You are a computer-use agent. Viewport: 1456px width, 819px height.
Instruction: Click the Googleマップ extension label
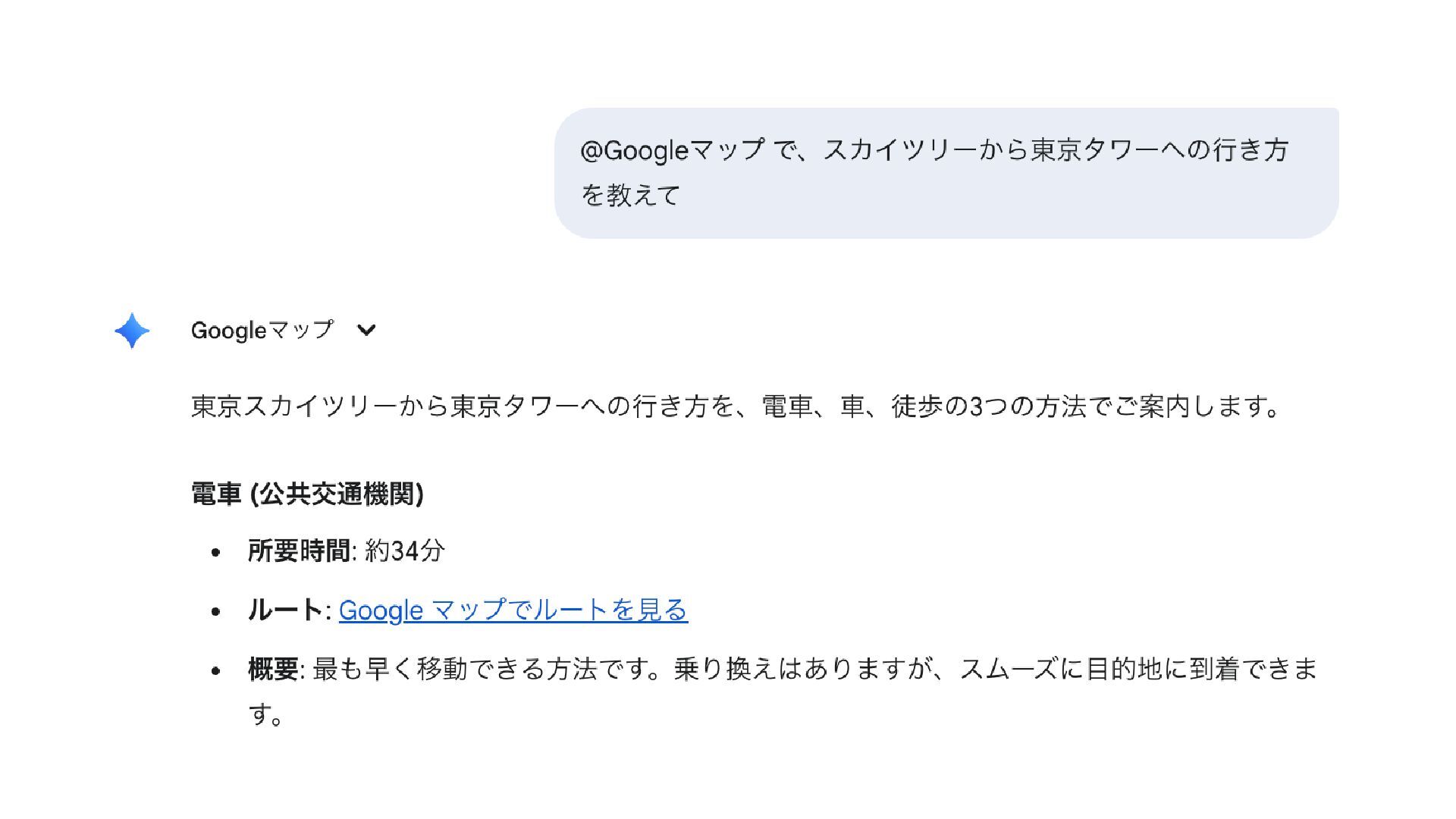(262, 330)
